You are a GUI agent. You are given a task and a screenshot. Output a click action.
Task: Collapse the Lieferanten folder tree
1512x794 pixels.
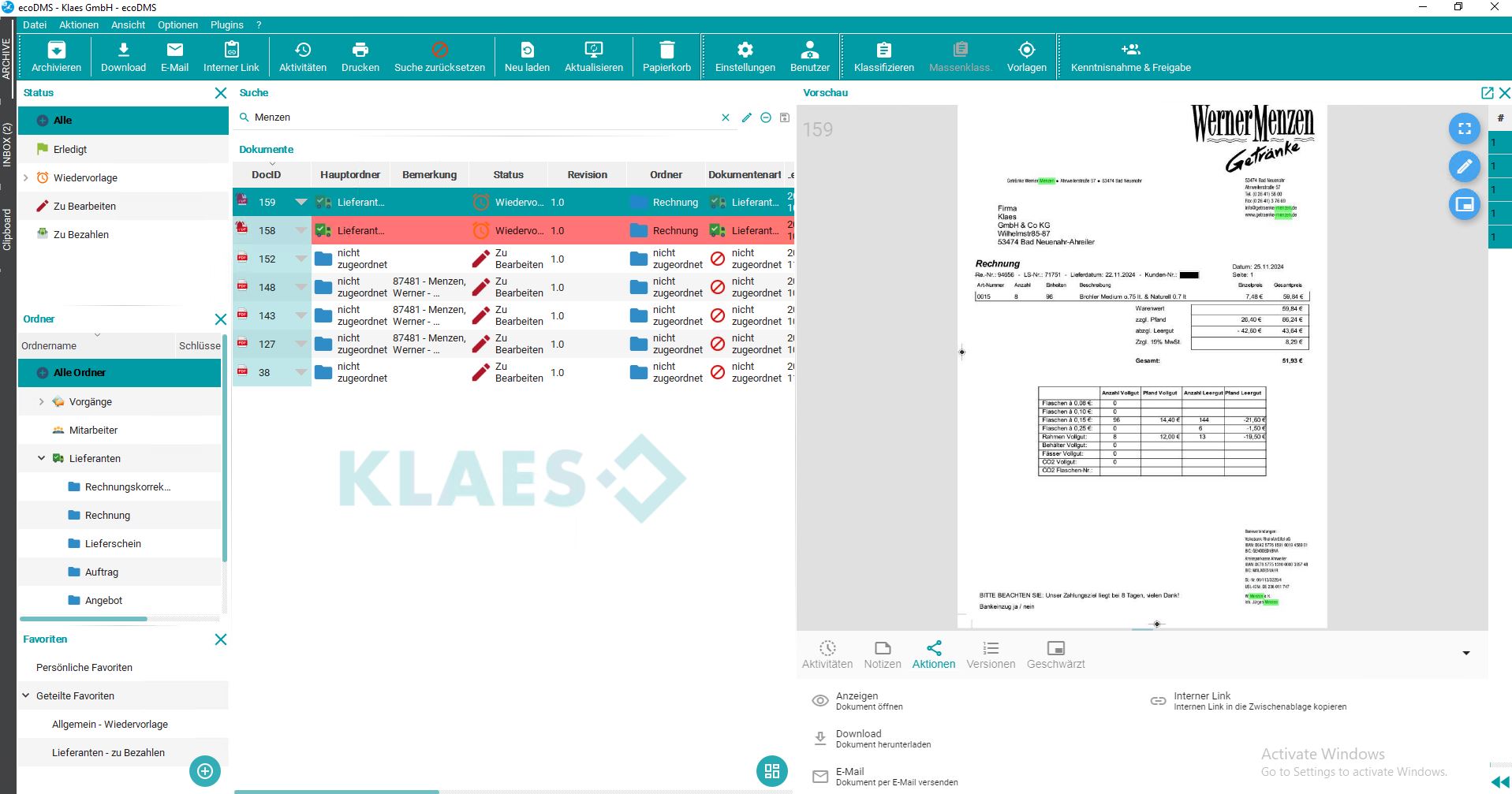tap(41, 458)
